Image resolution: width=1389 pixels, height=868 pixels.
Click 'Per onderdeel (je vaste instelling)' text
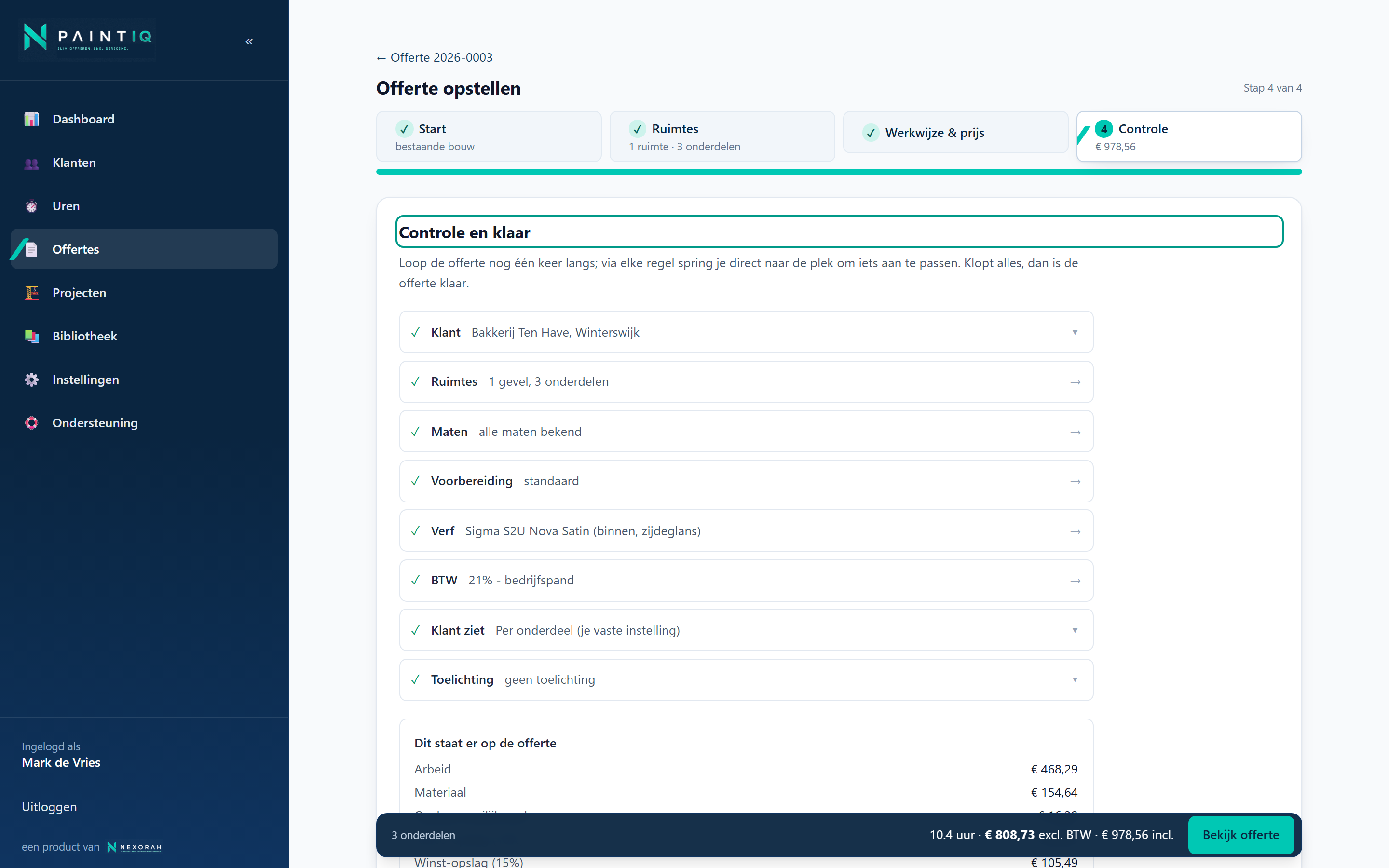coord(588,630)
